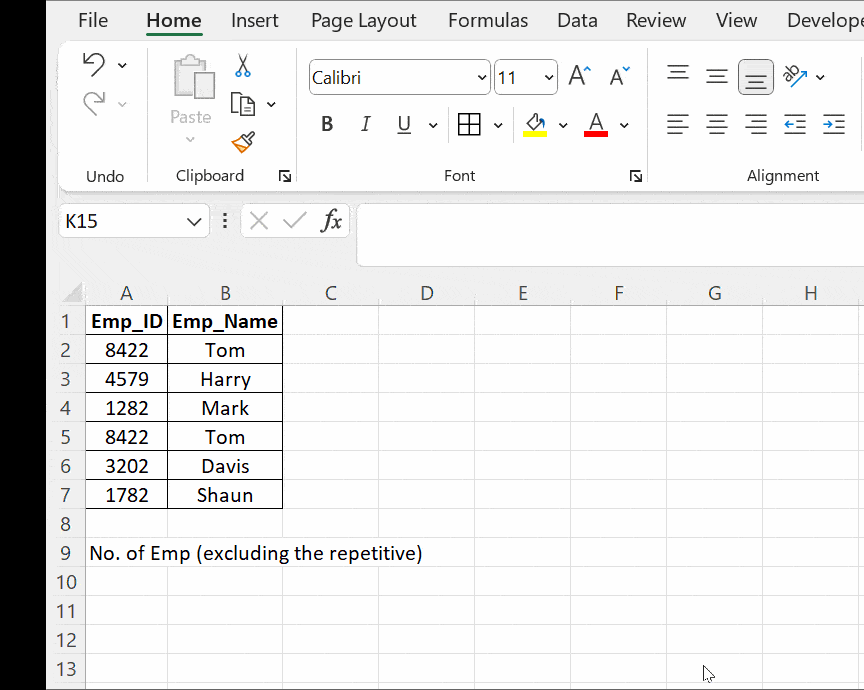The width and height of the screenshot is (864, 690).
Task: Toggle bold formatting
Action: (327, 123)
